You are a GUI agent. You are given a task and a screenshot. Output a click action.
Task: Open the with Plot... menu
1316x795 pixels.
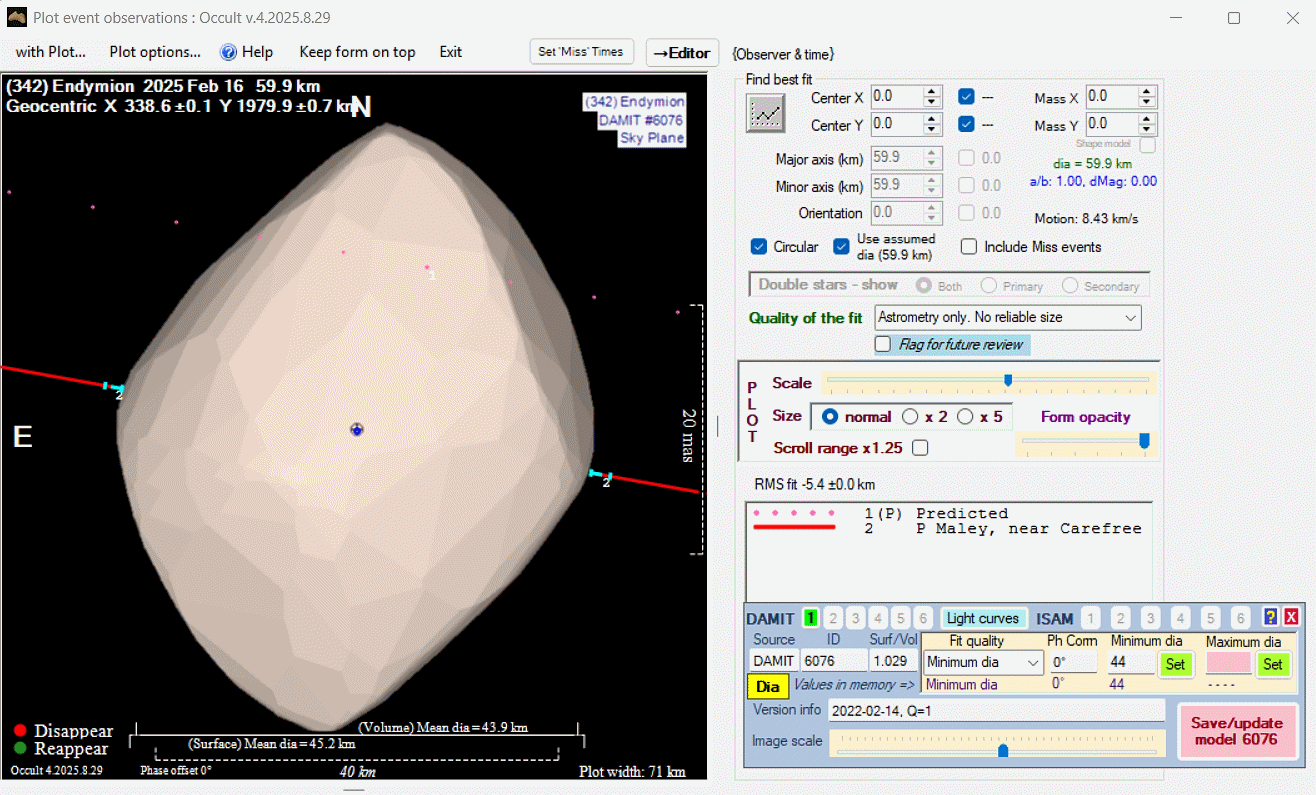pyautogui.click(x=50, y=52)
